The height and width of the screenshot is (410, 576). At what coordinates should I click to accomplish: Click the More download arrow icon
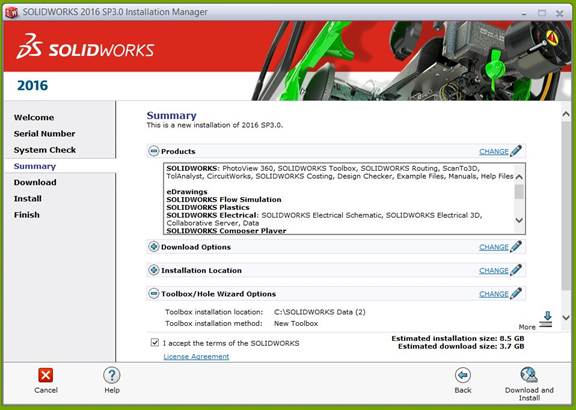[x=546, y=319]
